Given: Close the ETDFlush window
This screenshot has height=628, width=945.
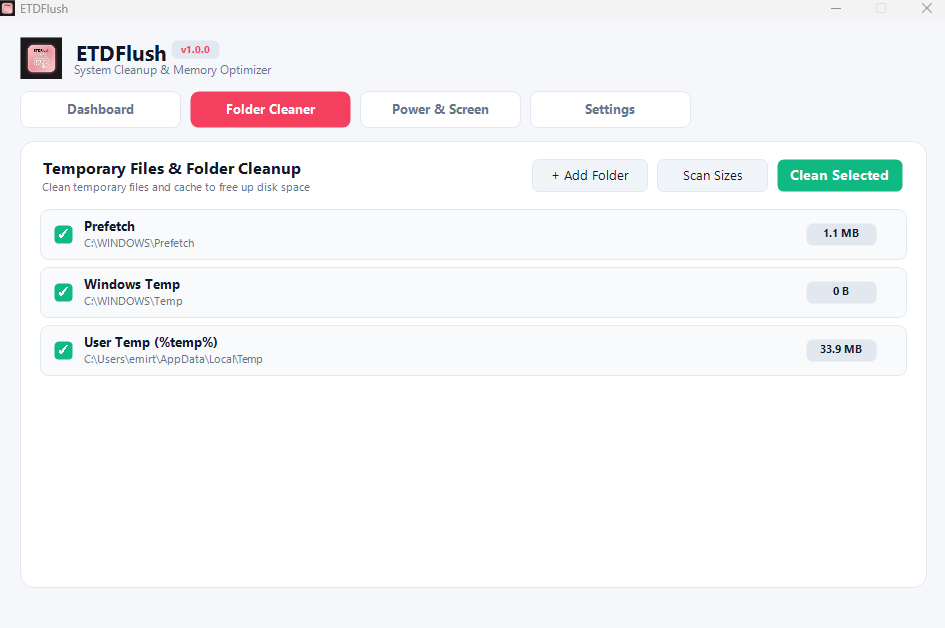Looking at the screenshot, I should [927, 8].
